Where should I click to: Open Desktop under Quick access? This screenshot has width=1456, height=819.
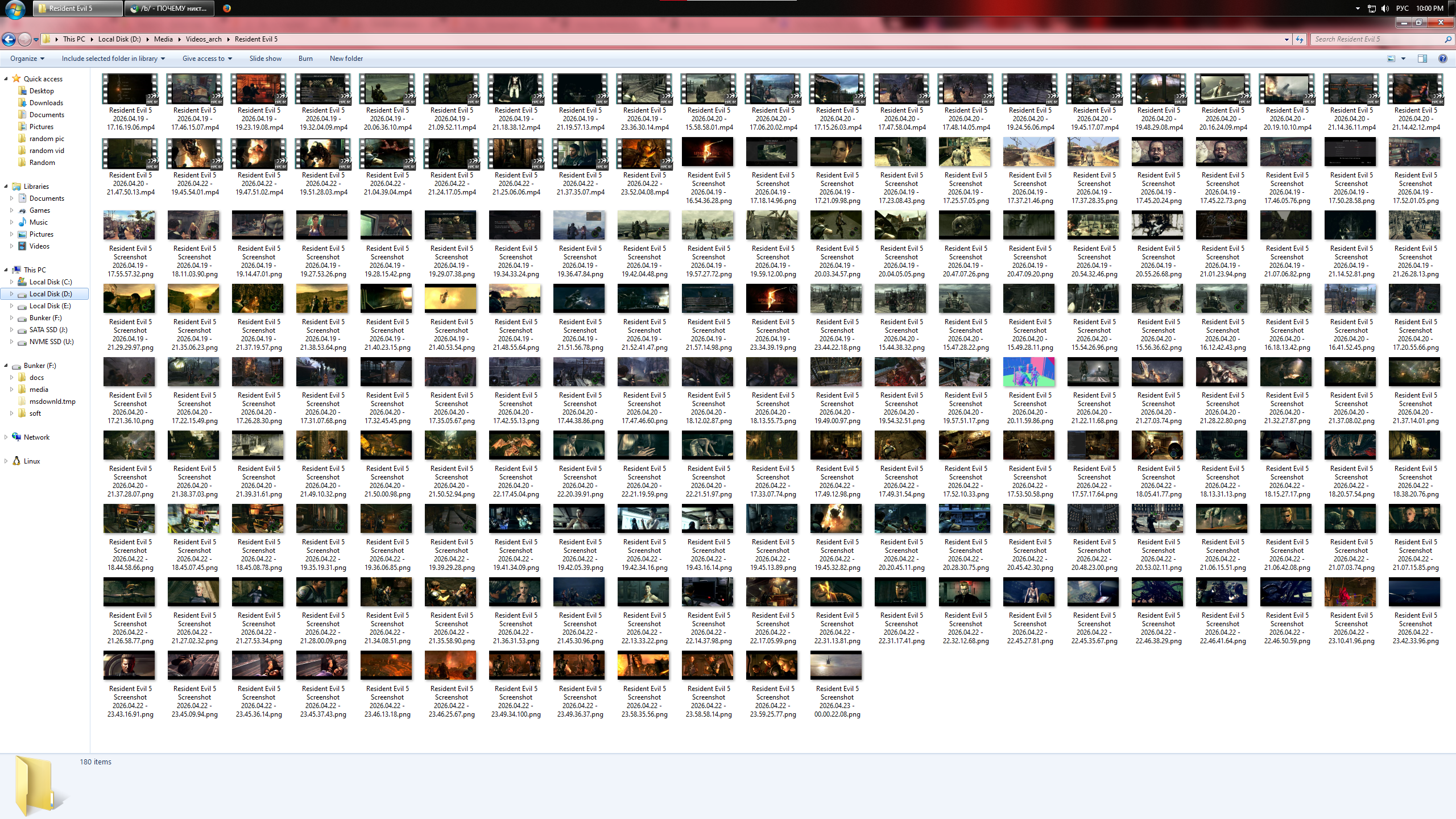coord(36,91)
